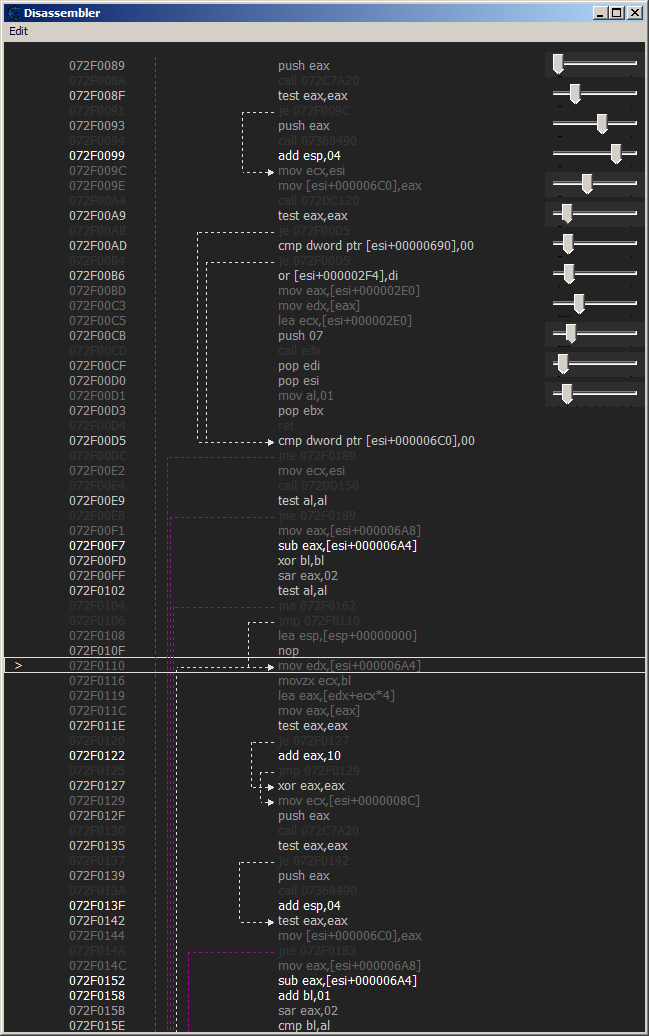Click the slider beside pop edi at 072F00CF

tap(595, 363)
